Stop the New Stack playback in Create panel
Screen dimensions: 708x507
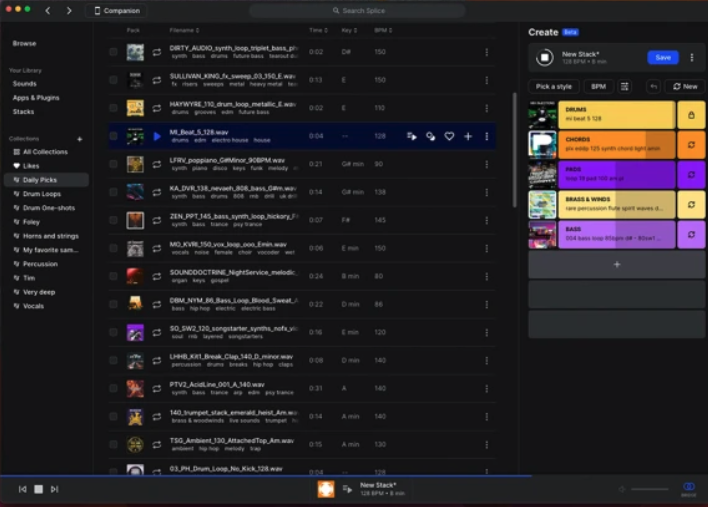pos(545,57)
